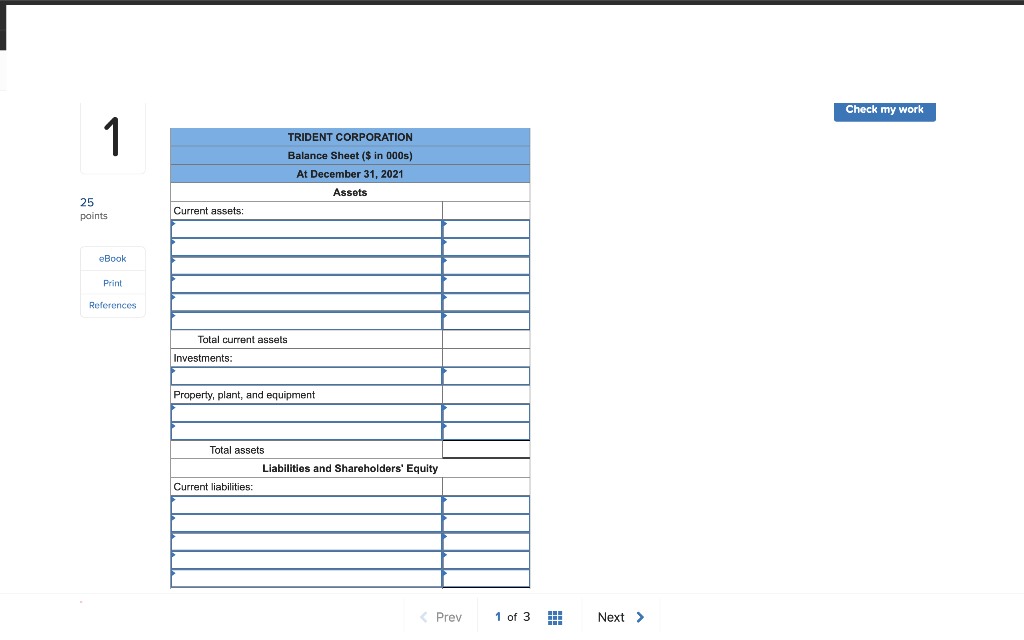This screenshot has height=640, width=1024.
Task: Open the second account dropdown under Current assets
Action: (x=305, y=246)
